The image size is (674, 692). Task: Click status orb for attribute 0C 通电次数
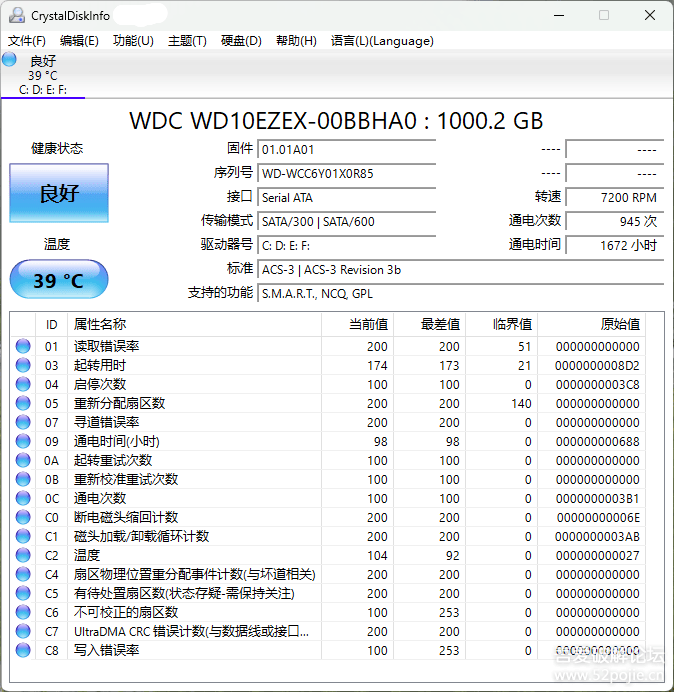[x=23, y=498]
